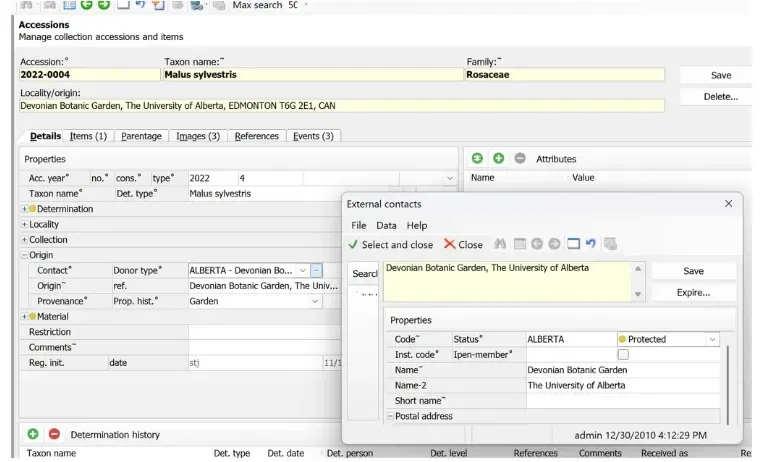Switch to the References tab
This screenshot has height=462, width=762.
257,136
